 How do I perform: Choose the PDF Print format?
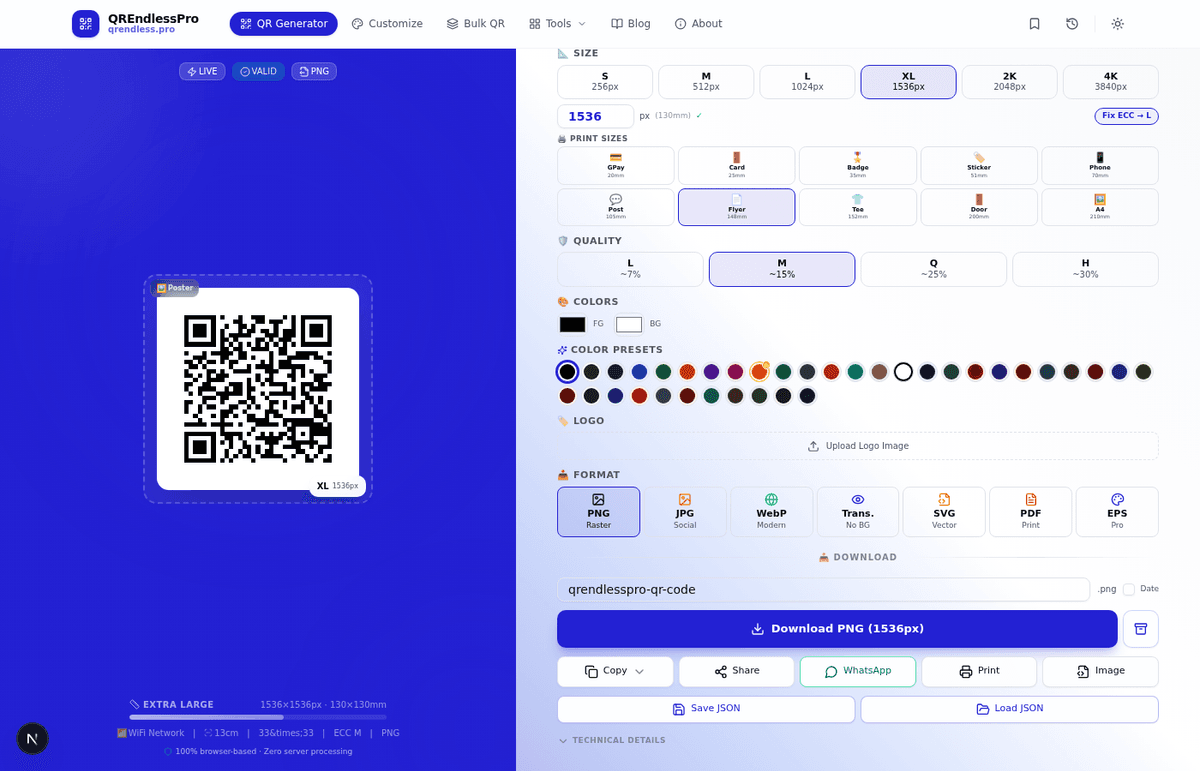tap(1031, 512)
